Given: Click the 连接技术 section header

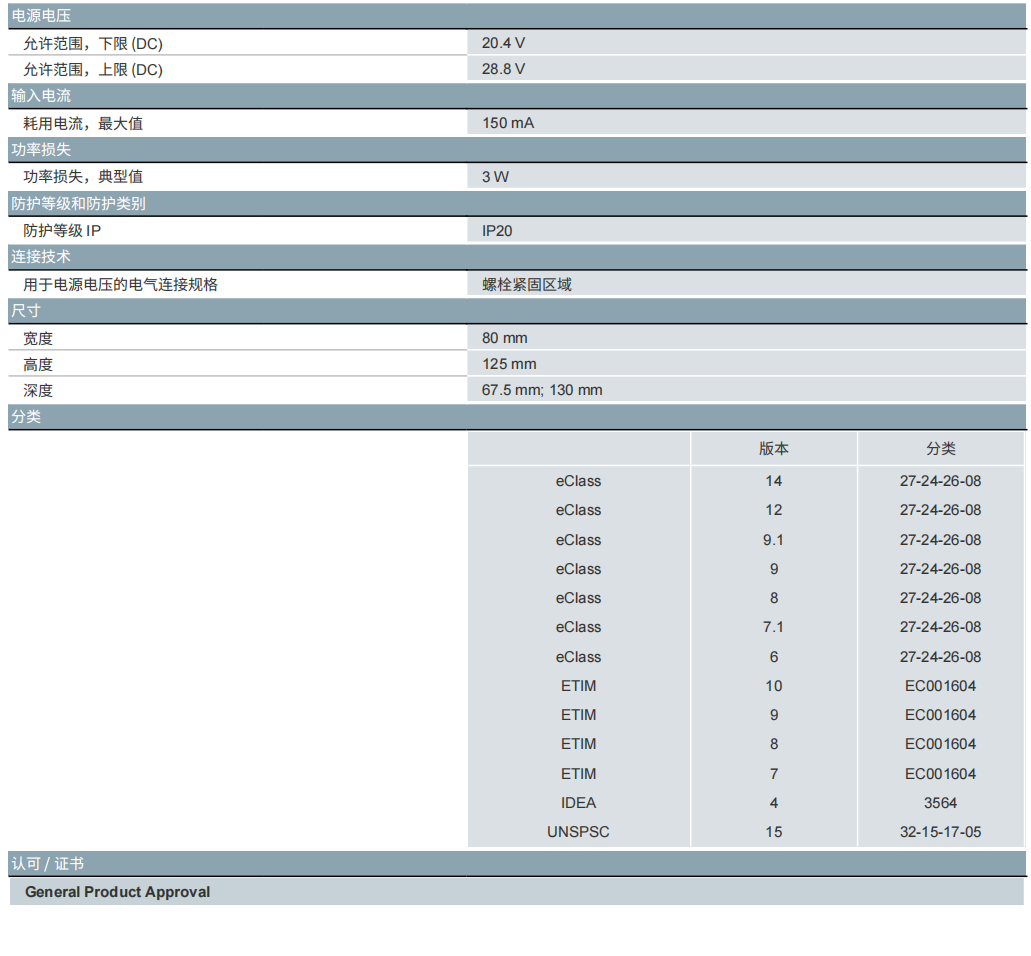Looking at the screenshot, I should click(41, 257).
